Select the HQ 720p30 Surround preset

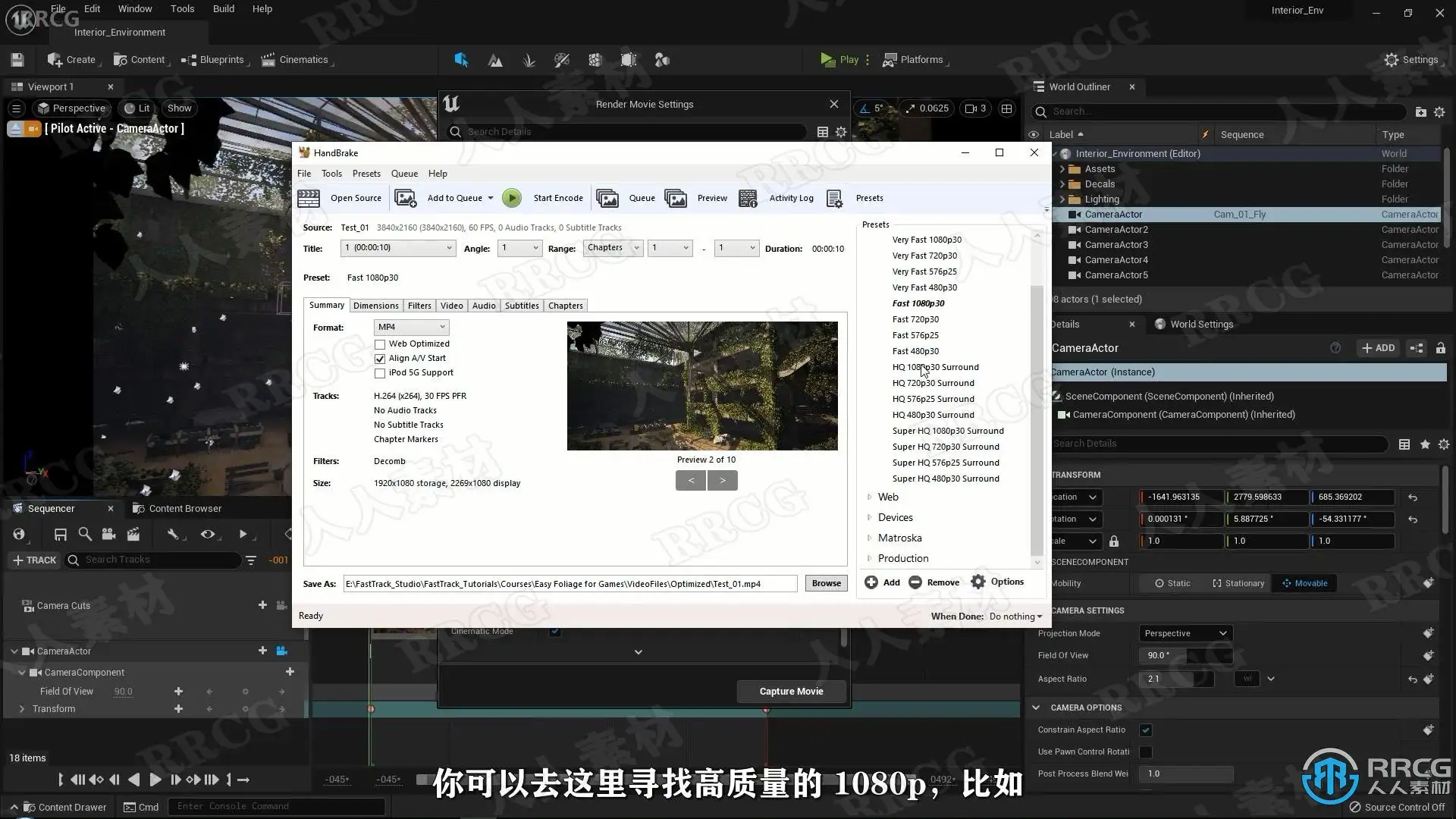click(x=933, y=383)
